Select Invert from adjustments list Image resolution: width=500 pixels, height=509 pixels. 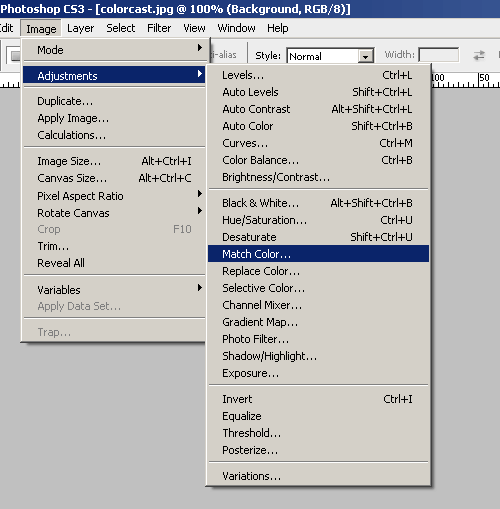[x=318, y=399]
